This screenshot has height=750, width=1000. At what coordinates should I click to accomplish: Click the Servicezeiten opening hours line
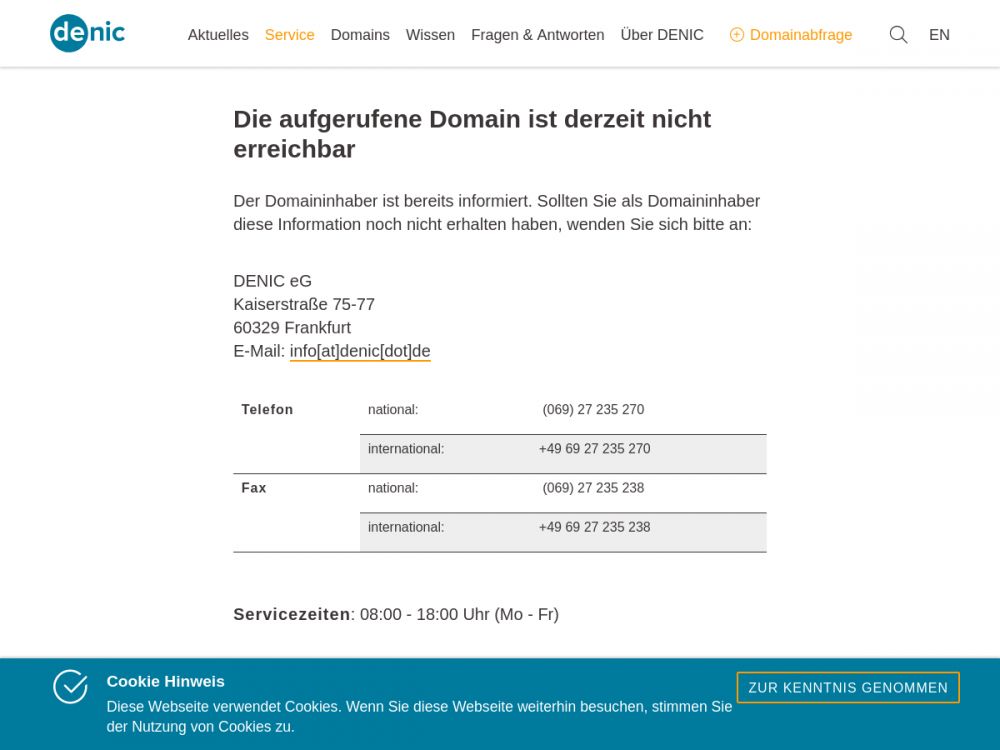(x=396, y=614)
